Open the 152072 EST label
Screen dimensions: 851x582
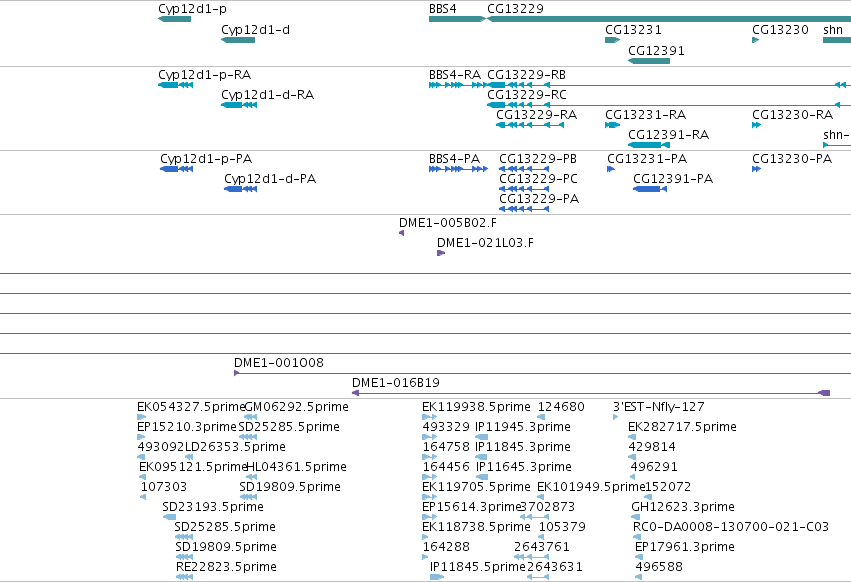tap(668, 488)
